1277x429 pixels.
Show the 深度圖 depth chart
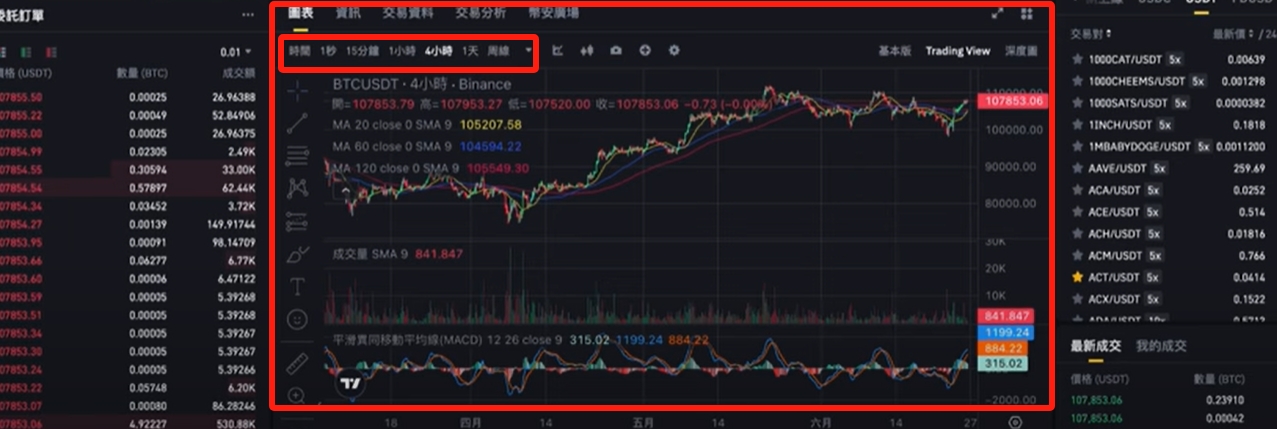tap(1021, 51)
